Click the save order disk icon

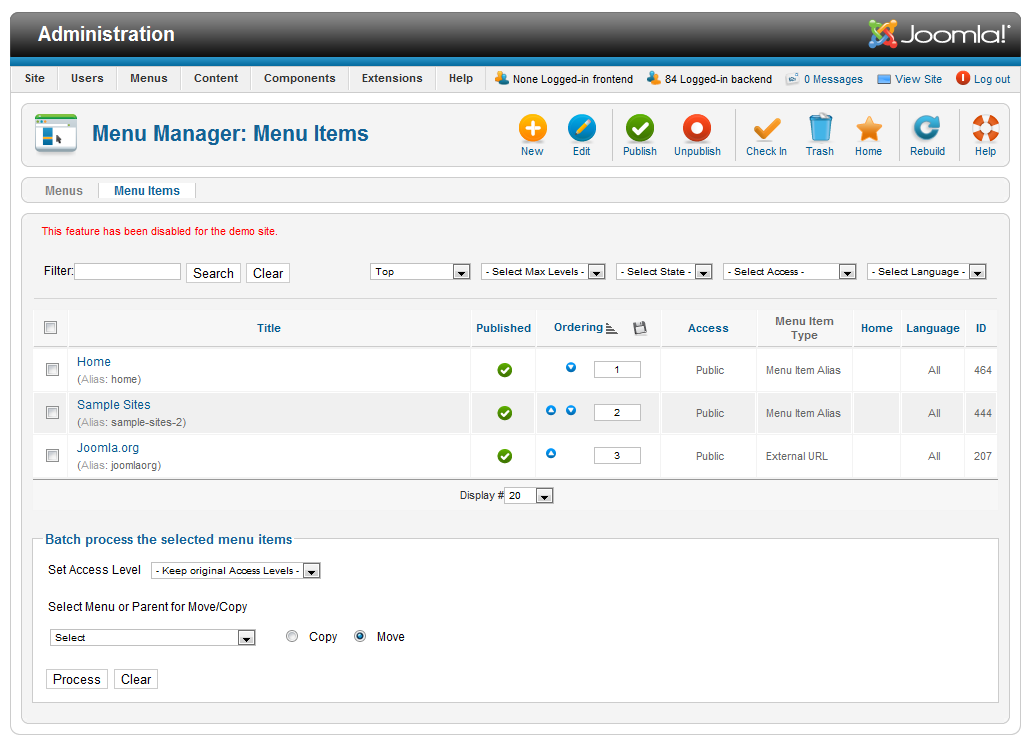pos(640,328)
